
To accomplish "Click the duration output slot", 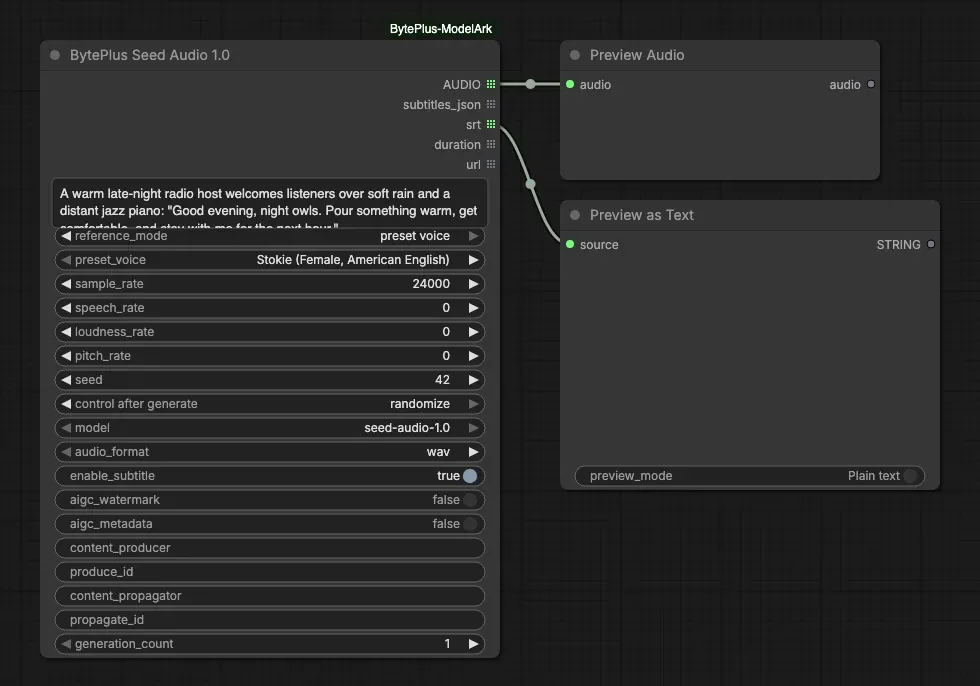I will (x=491, y=144).
